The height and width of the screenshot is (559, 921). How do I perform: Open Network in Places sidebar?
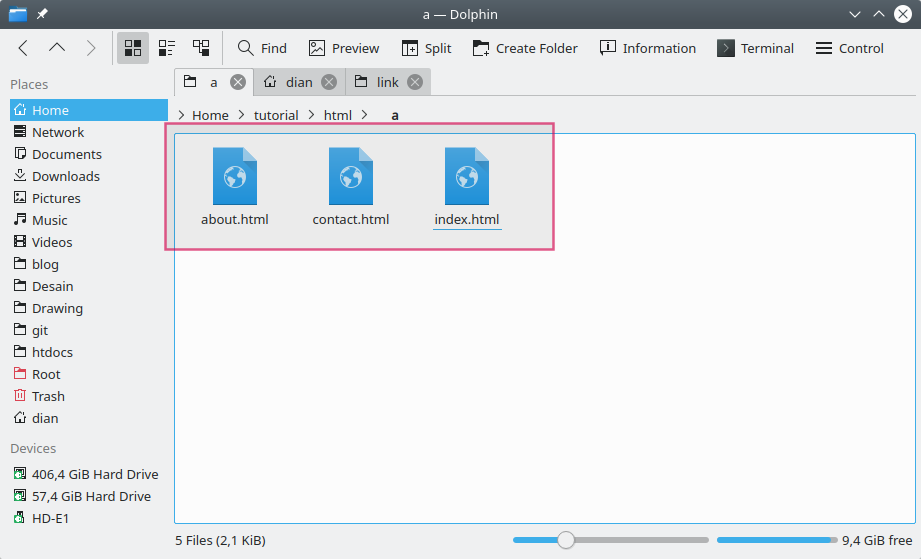point(89,132)
